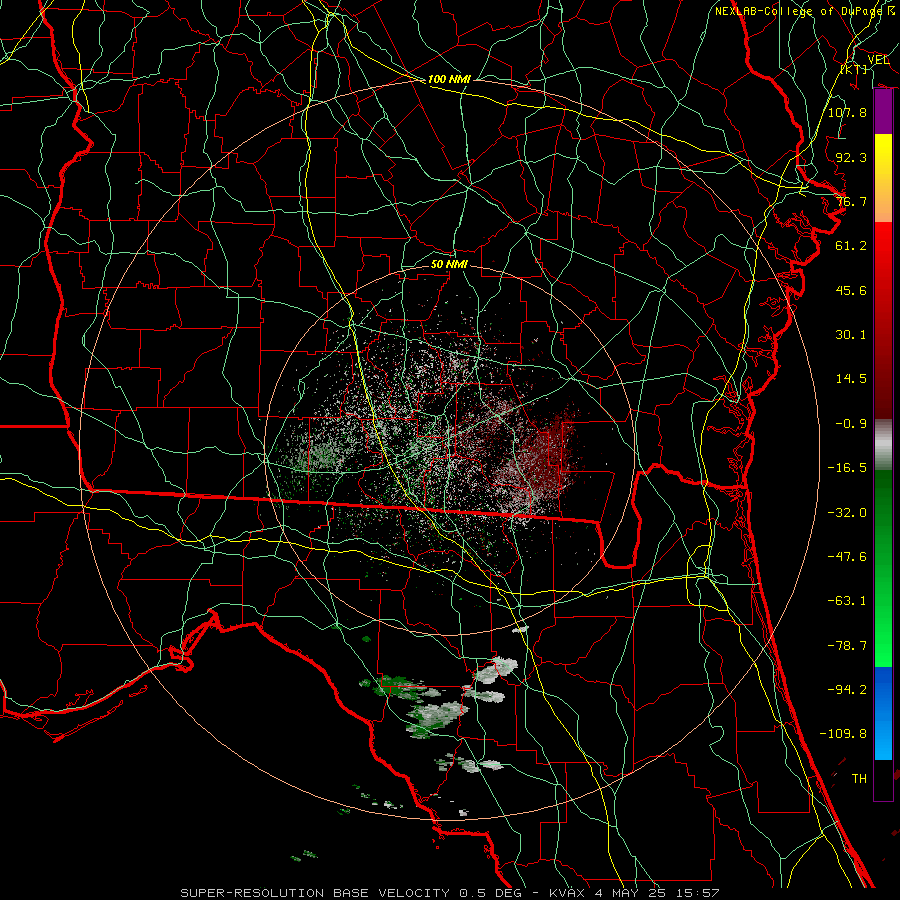Click the 30.1 velocity scale value

[x=851, y=335]
